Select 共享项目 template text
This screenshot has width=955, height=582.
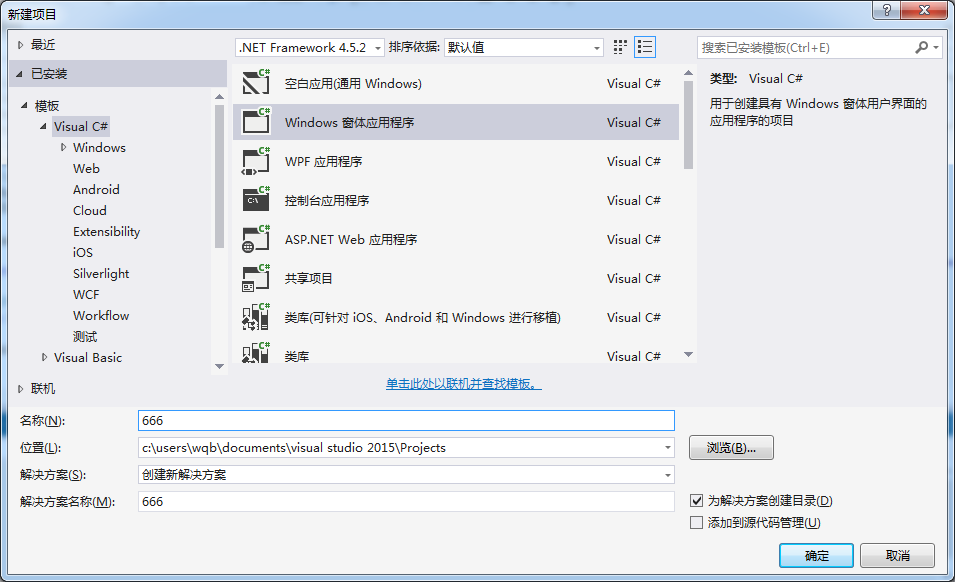(309, 278)
